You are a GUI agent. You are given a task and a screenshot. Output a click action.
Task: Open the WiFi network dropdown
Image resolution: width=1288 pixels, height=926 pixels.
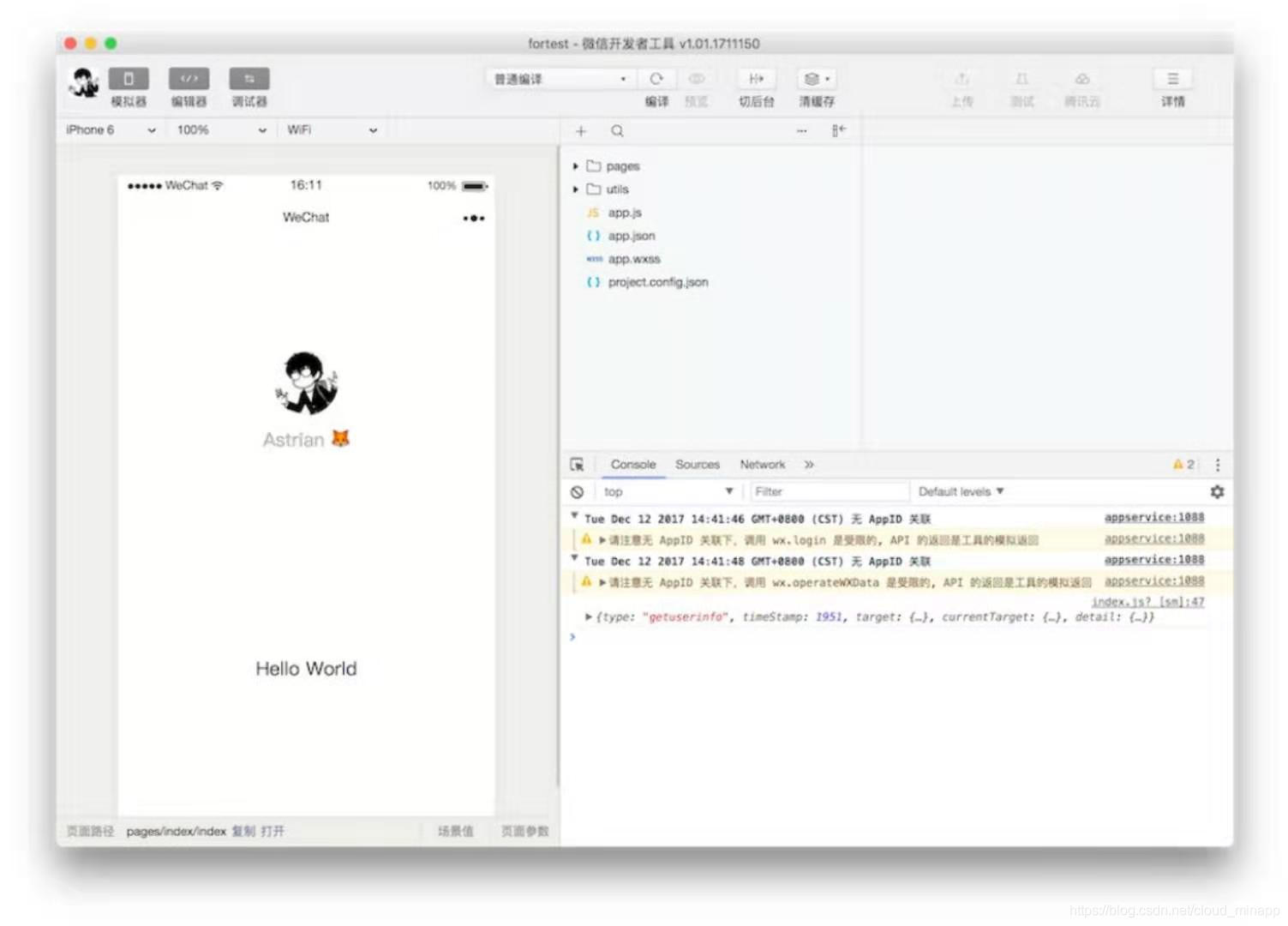(332, 129)
